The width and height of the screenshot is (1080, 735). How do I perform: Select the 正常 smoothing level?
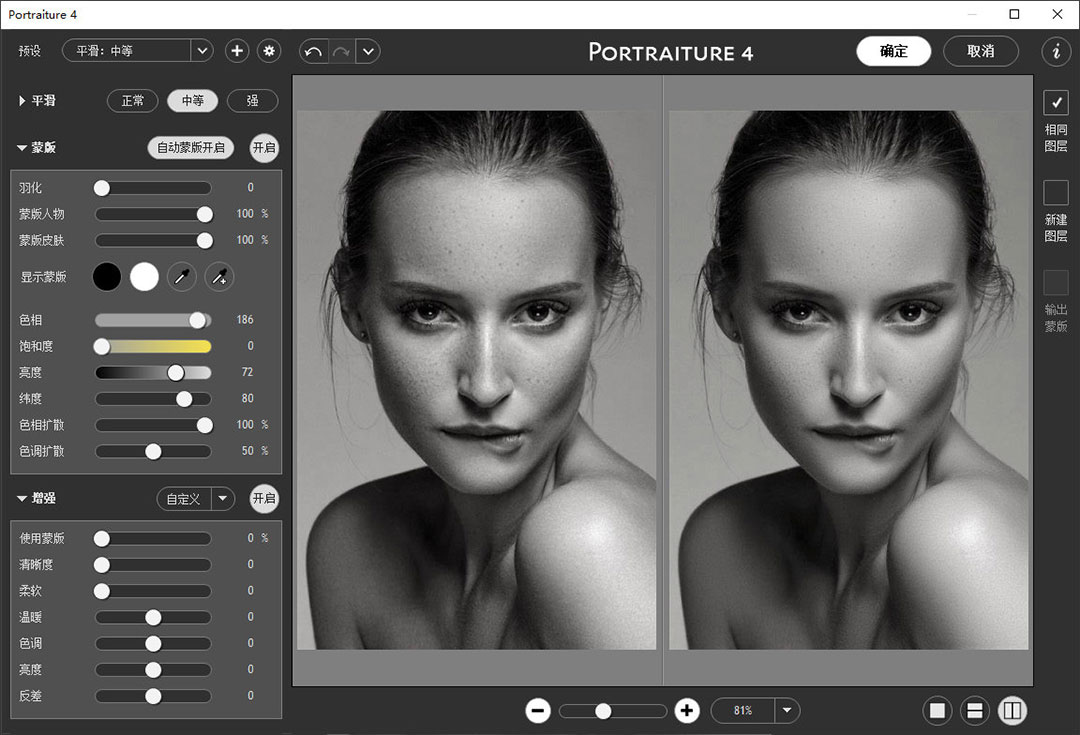pyautogui.click(x=133, y=101)
